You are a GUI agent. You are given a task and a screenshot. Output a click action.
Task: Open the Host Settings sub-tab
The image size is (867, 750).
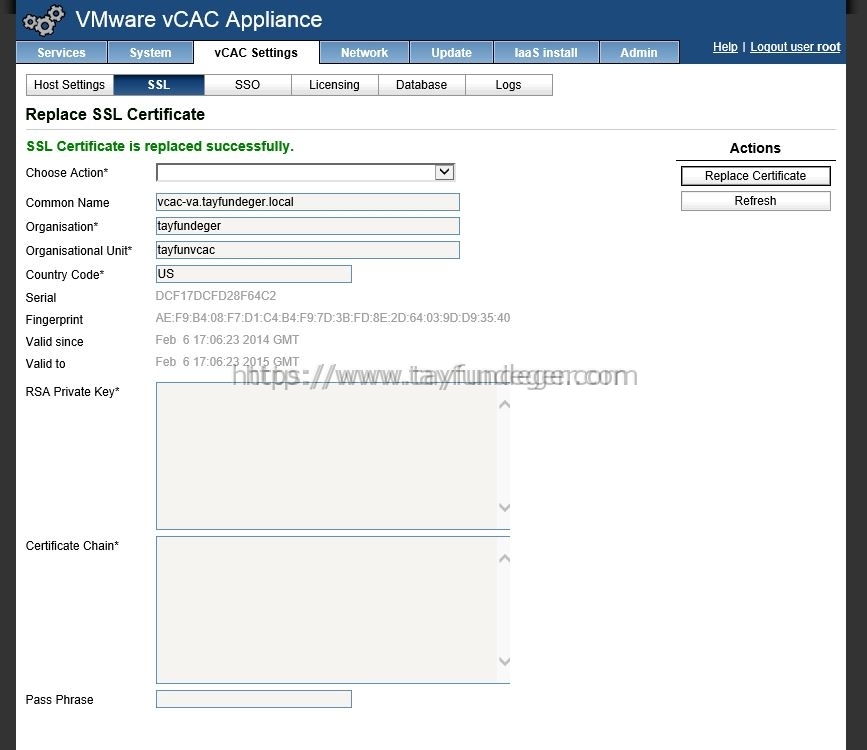point(70,85)
